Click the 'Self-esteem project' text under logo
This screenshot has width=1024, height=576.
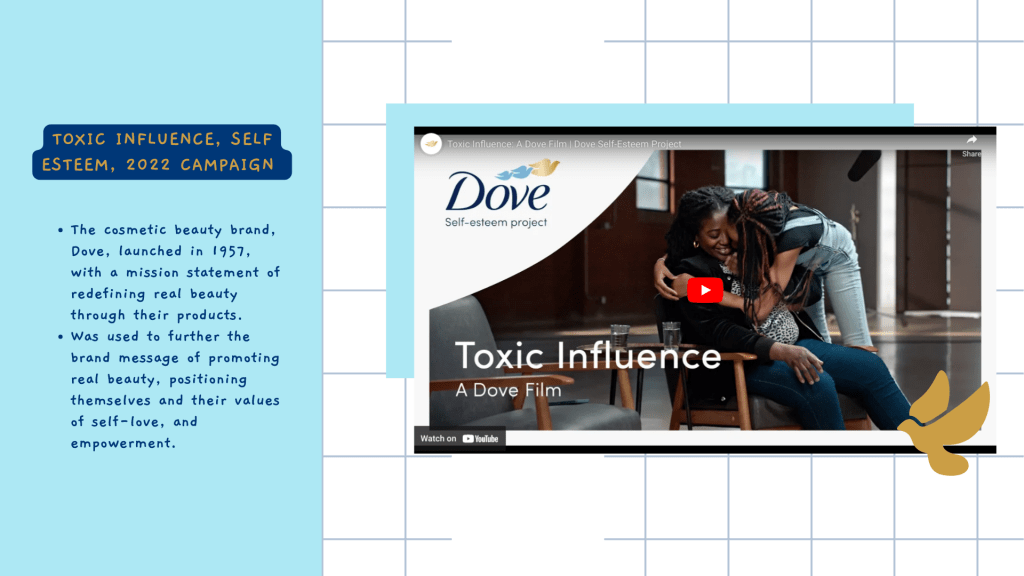click(x=496, y=222)
